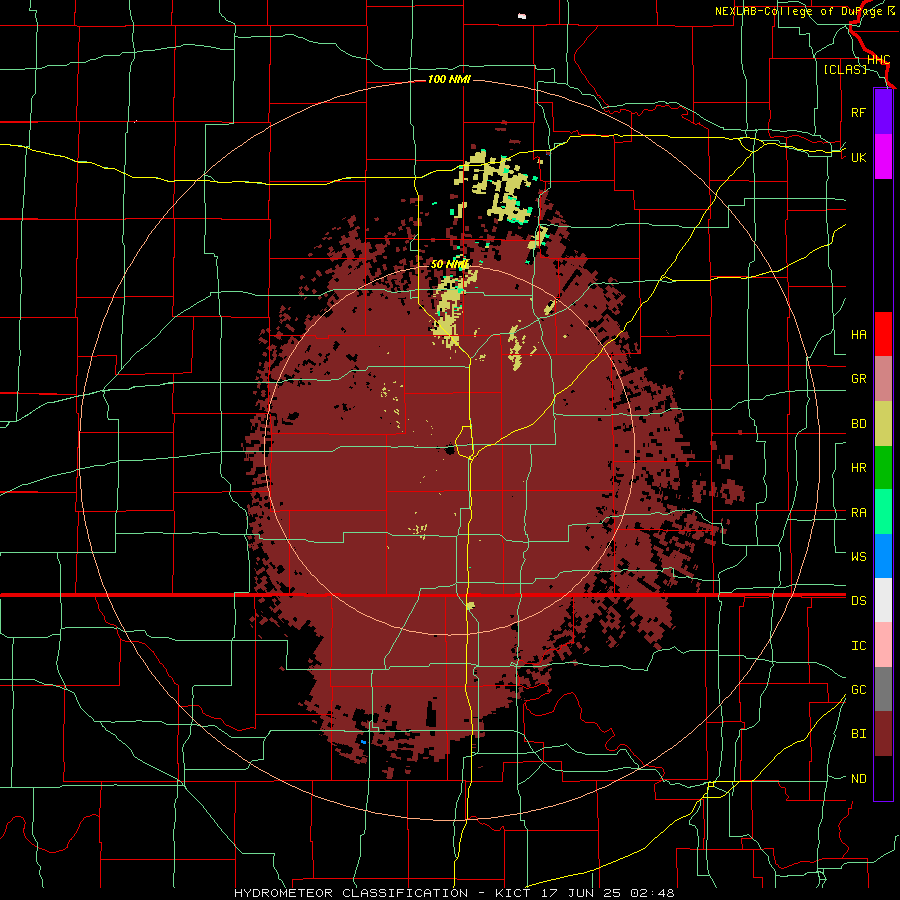Click the ND black legend swatch

[x=883, y=778]
